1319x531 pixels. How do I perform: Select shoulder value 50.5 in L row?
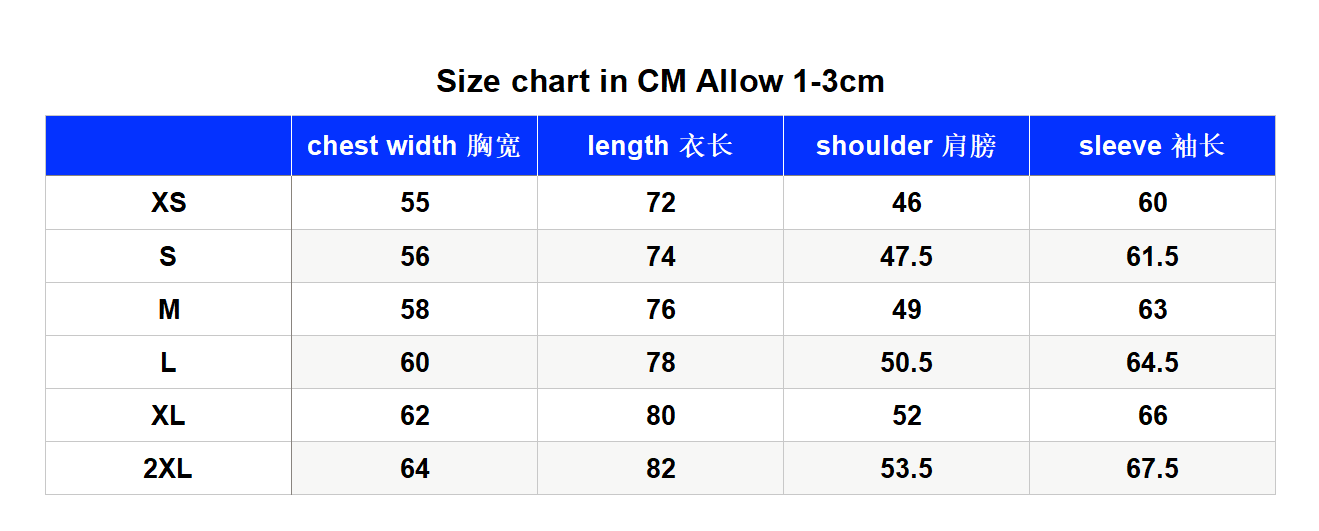click(906, 362)
